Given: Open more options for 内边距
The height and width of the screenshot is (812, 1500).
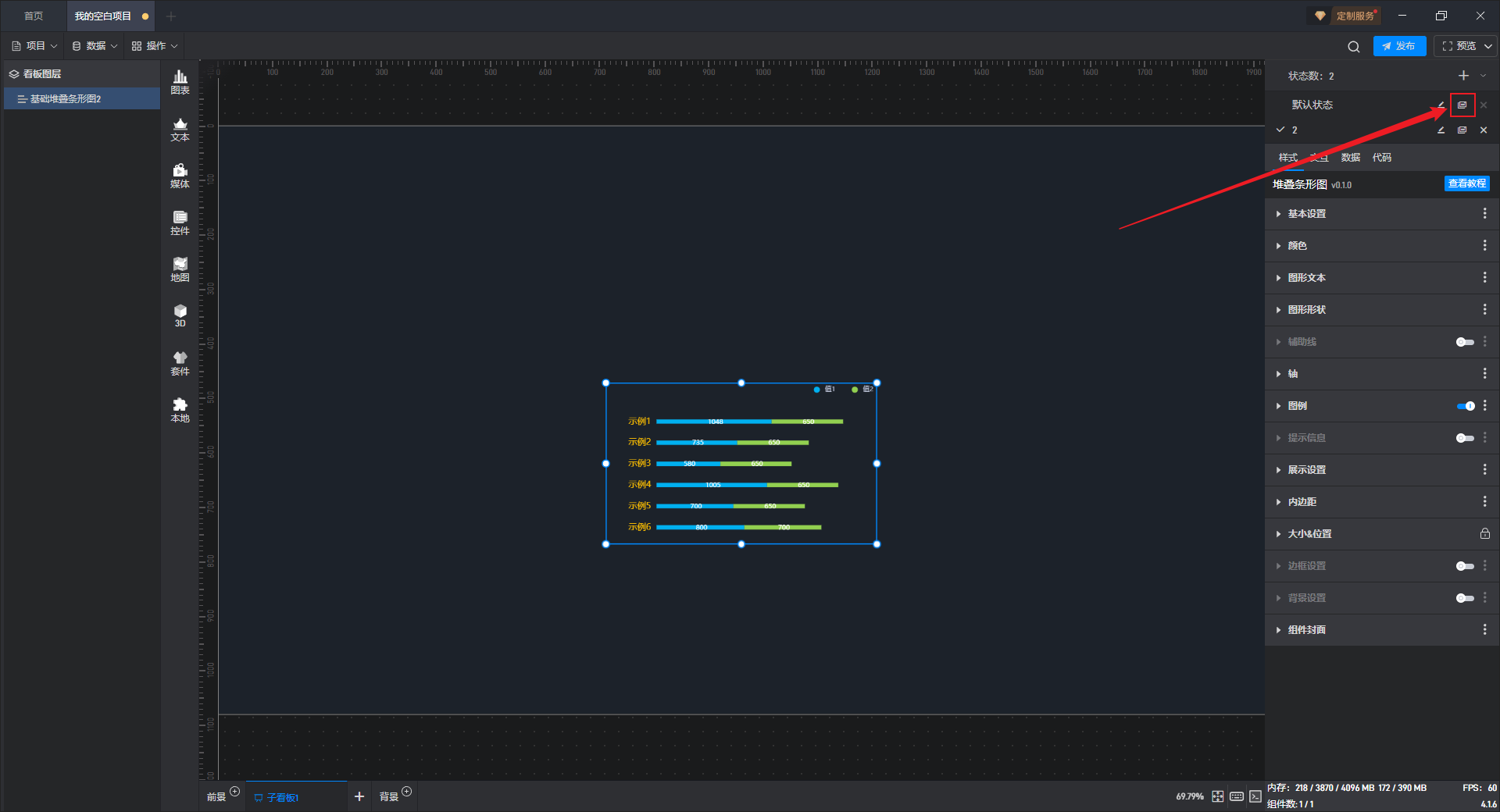Looking at the screenshot, I should point(1484,501).
